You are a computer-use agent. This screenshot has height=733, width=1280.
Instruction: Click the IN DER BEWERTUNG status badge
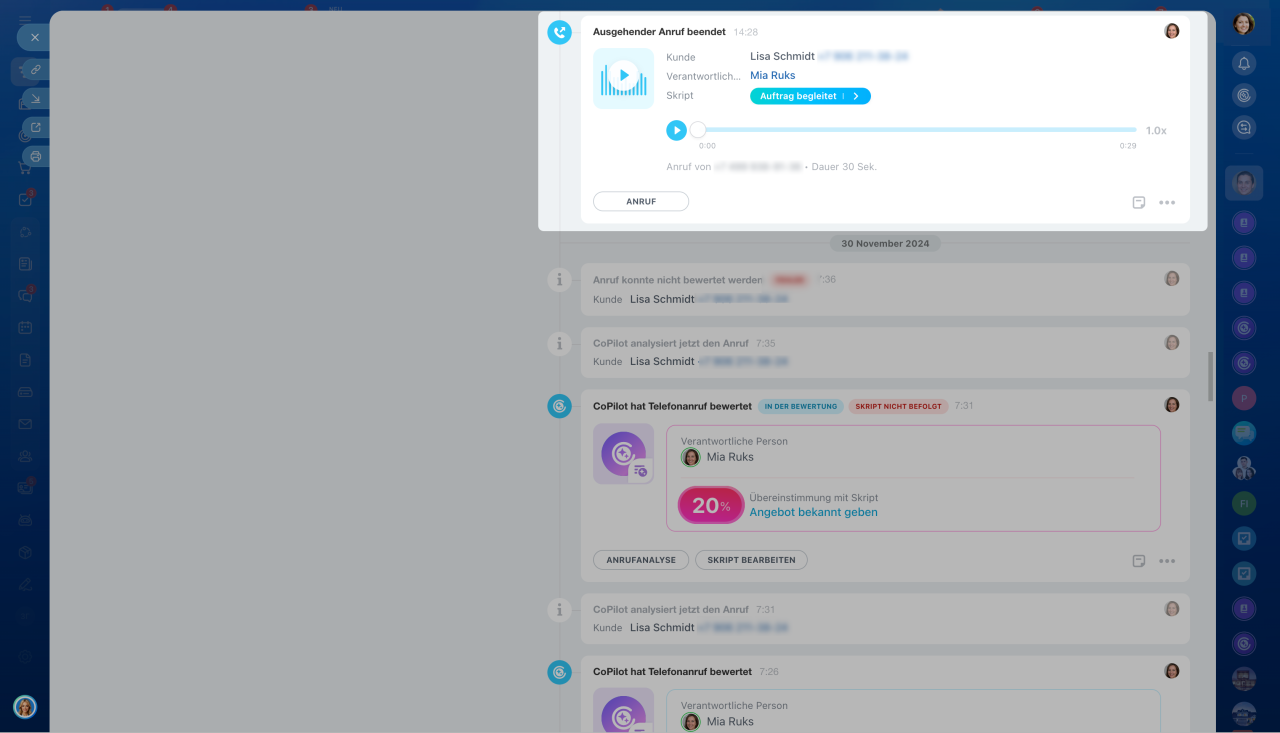(x=800, y=407)
